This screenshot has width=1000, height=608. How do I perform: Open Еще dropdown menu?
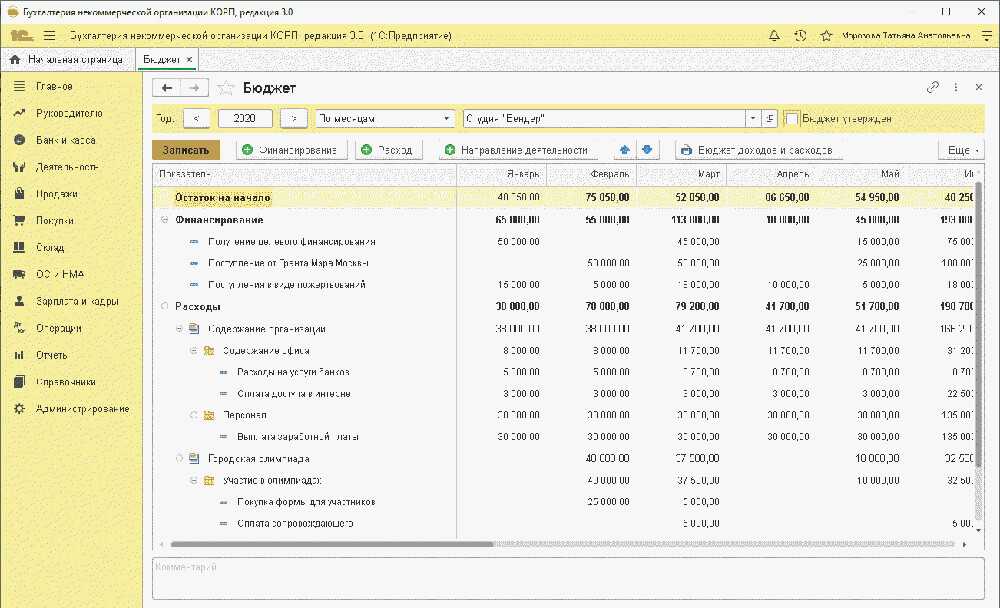pyautogui.click(x=960, y=150)
